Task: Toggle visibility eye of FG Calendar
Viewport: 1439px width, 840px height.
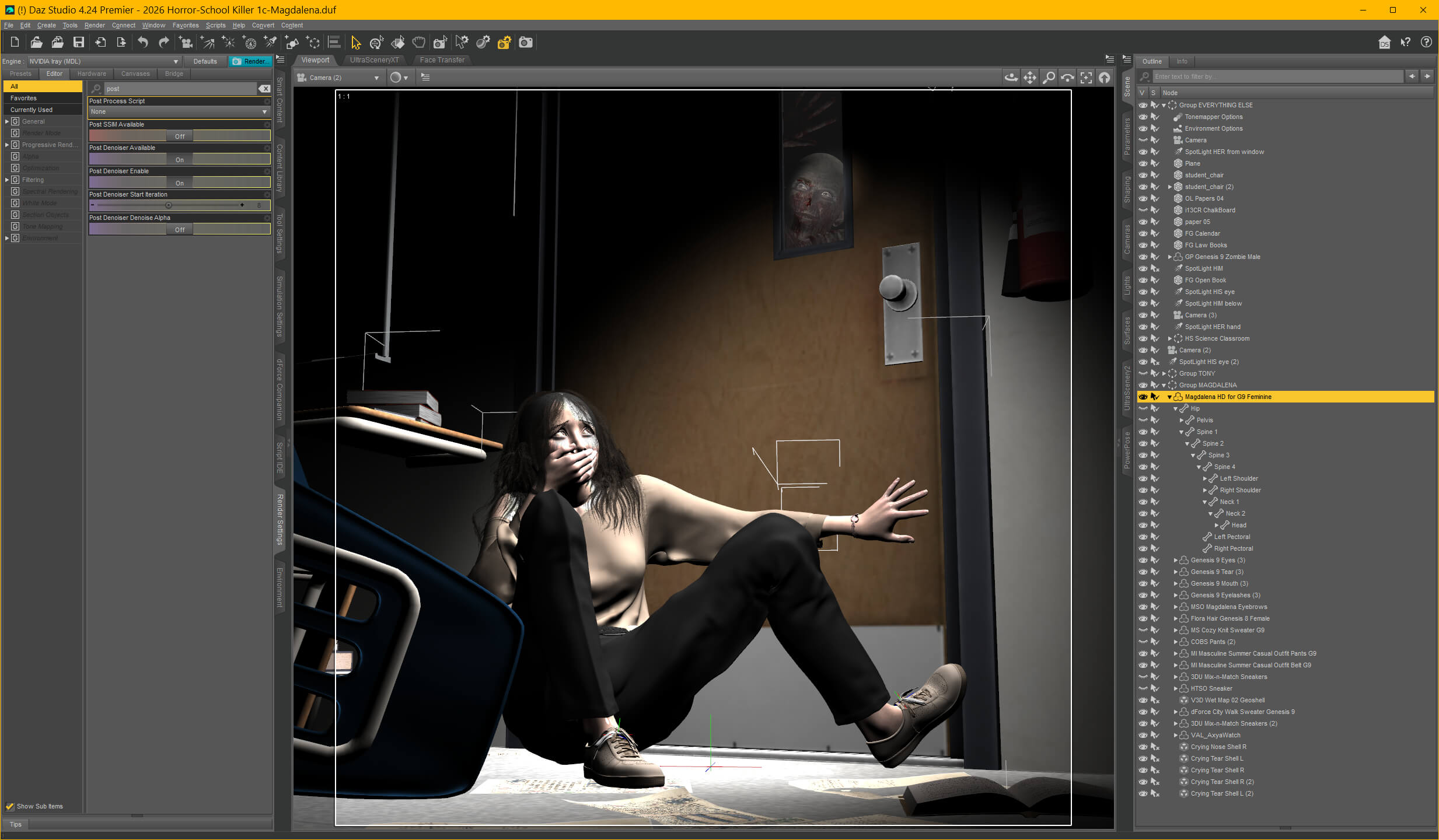Action: tap(1143, 233)
